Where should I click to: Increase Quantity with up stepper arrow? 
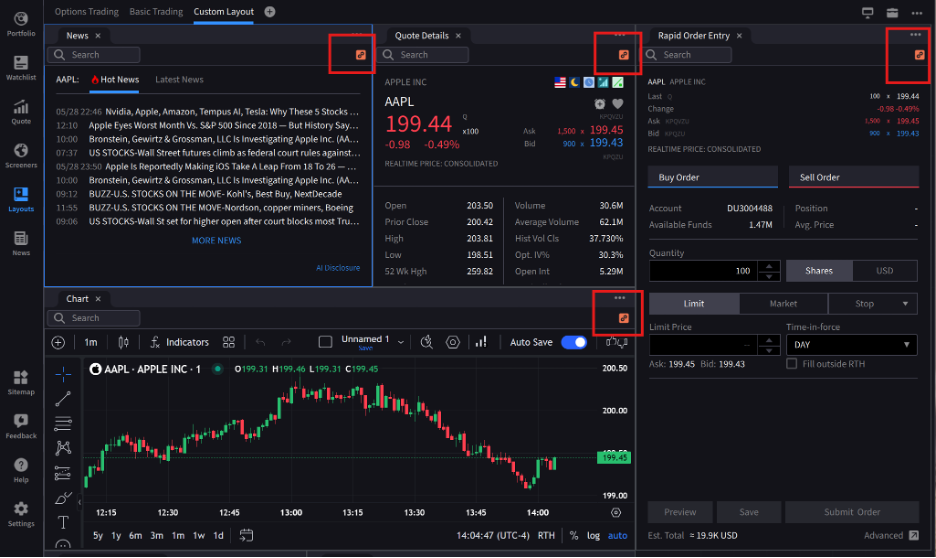tap(769, 266)
